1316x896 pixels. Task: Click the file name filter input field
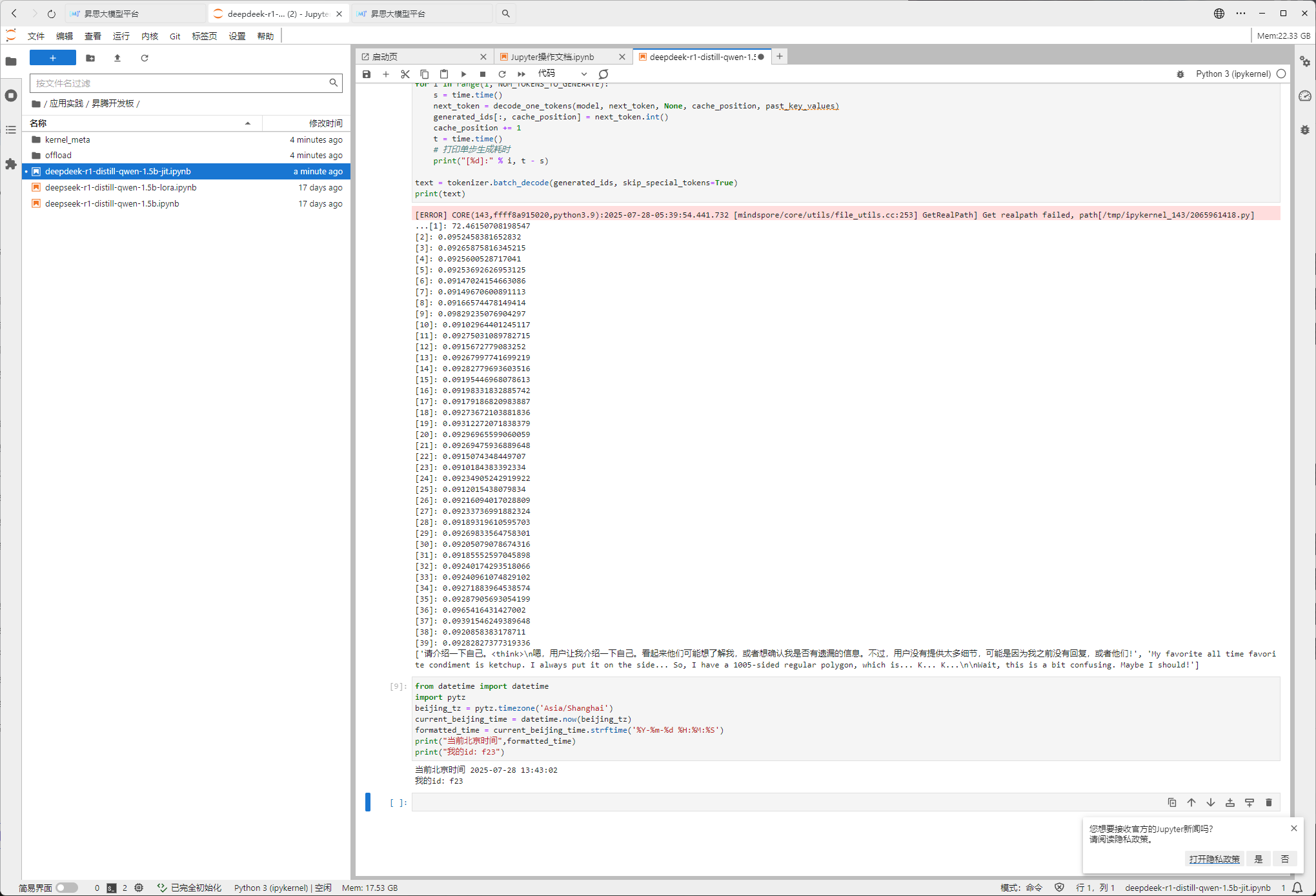181,83
